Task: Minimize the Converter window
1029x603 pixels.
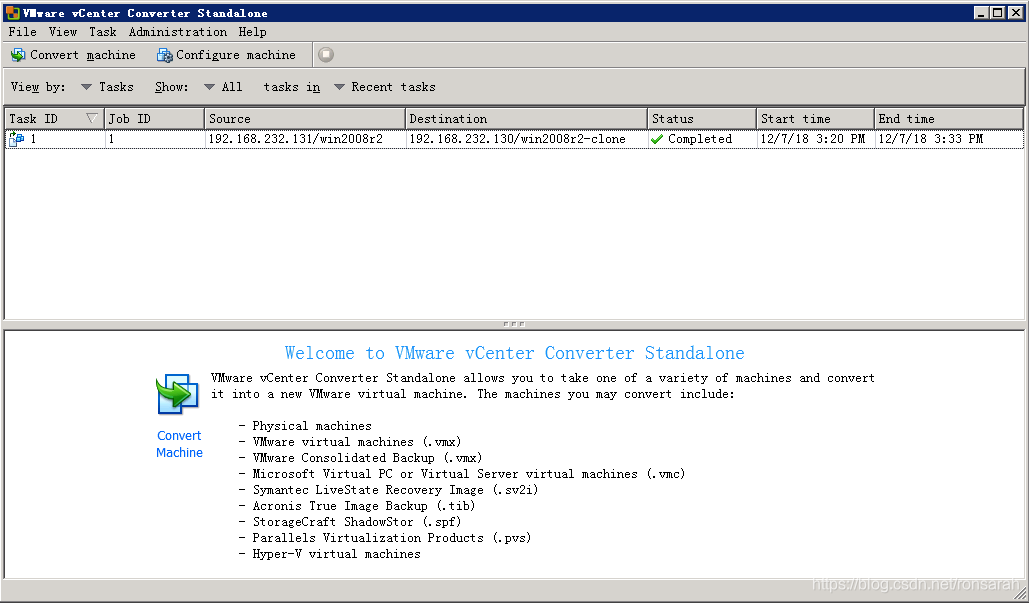Action: pyautogui.click(x=981, y=13)
